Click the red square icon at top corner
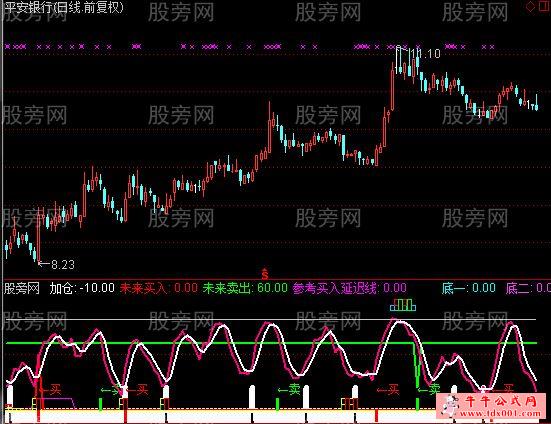The height and width of the screenshot is (424, 551). tap(544, 6)
